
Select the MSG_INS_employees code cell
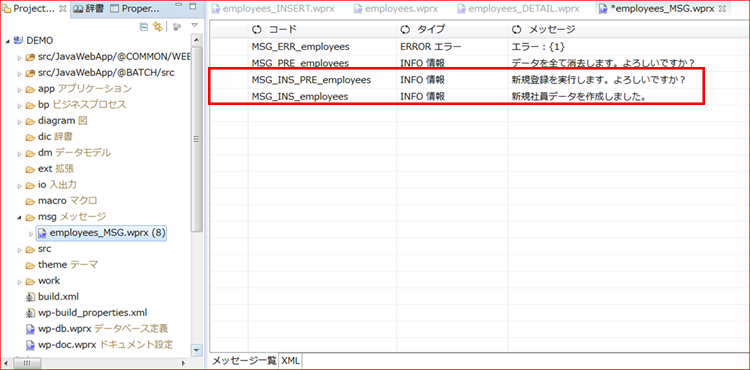pos(322,96)
